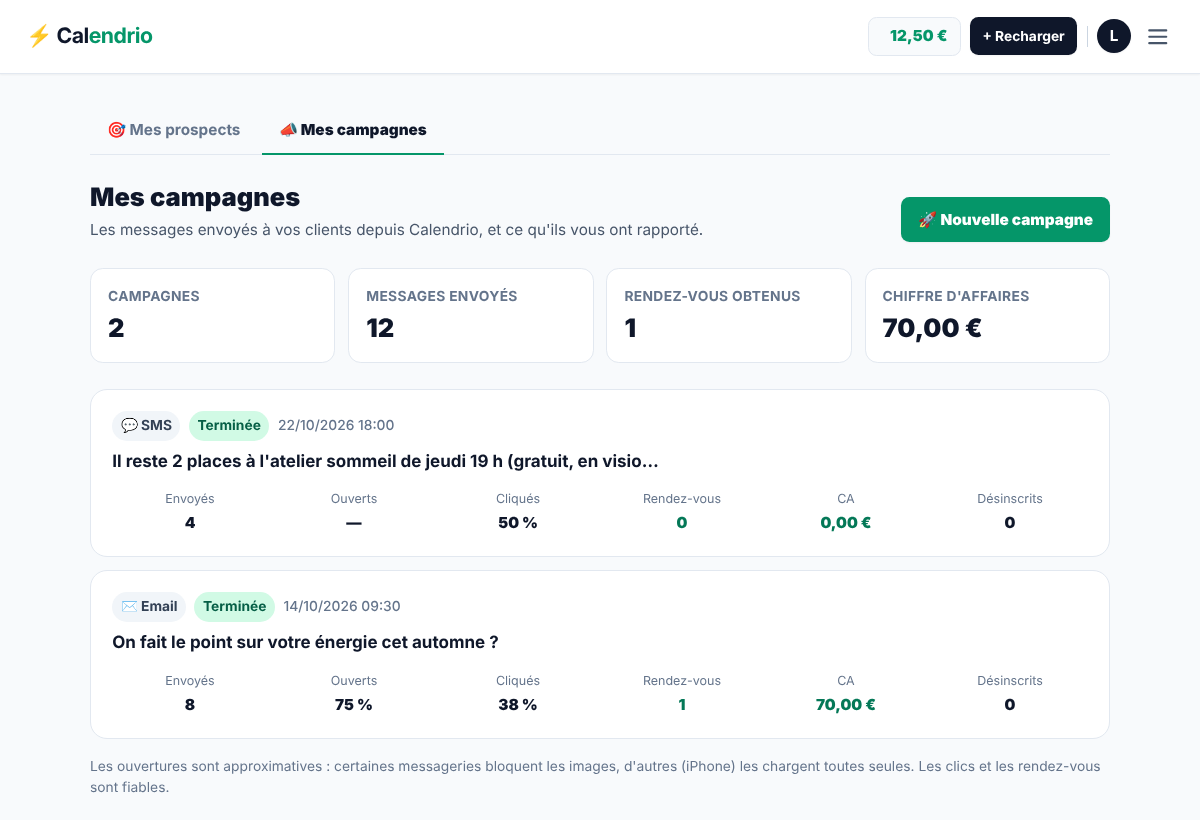This screenshot has height=820, width=1200.
Task: Click the 12,50 € balance
Action: (914, 36)
